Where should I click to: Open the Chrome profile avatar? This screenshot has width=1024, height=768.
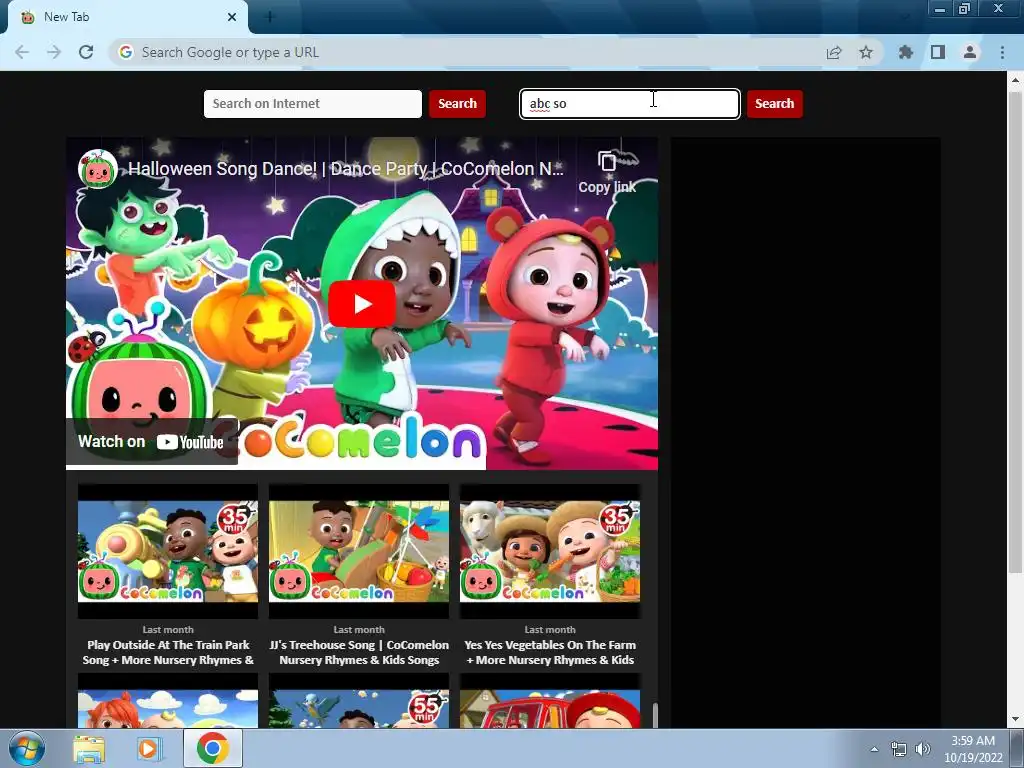coord(970,52)
